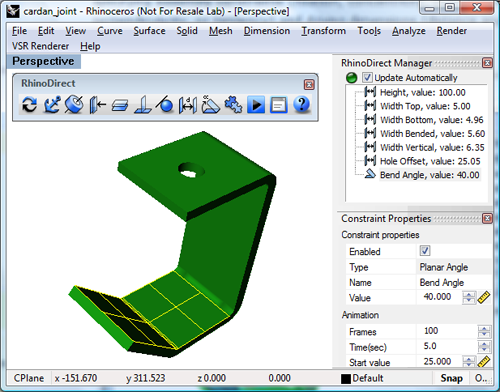Select the Width Bottom constraint row
This screenshot has width=500, height=392.
pyautogui.click(x=432, y=120)
